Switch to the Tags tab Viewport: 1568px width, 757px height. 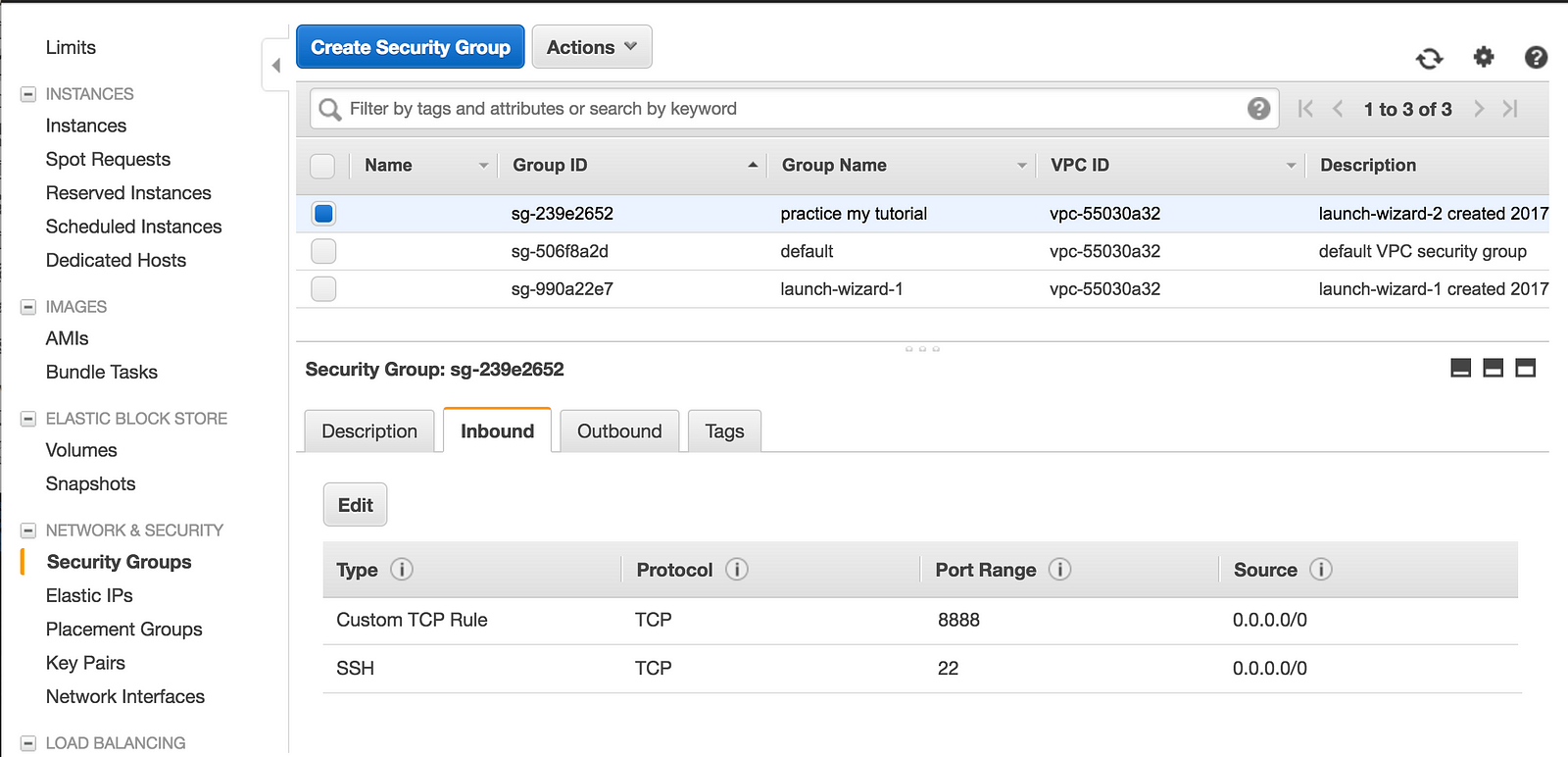coord(724,431)
